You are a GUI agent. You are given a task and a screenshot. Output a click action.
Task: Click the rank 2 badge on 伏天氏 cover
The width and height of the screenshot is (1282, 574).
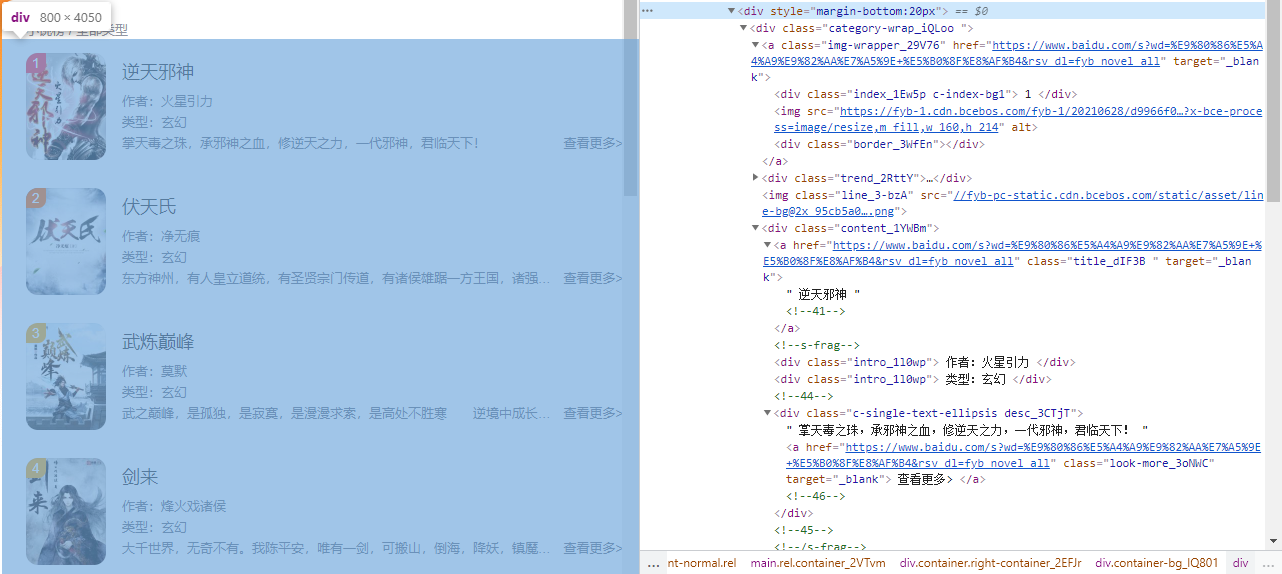[36, 199]
